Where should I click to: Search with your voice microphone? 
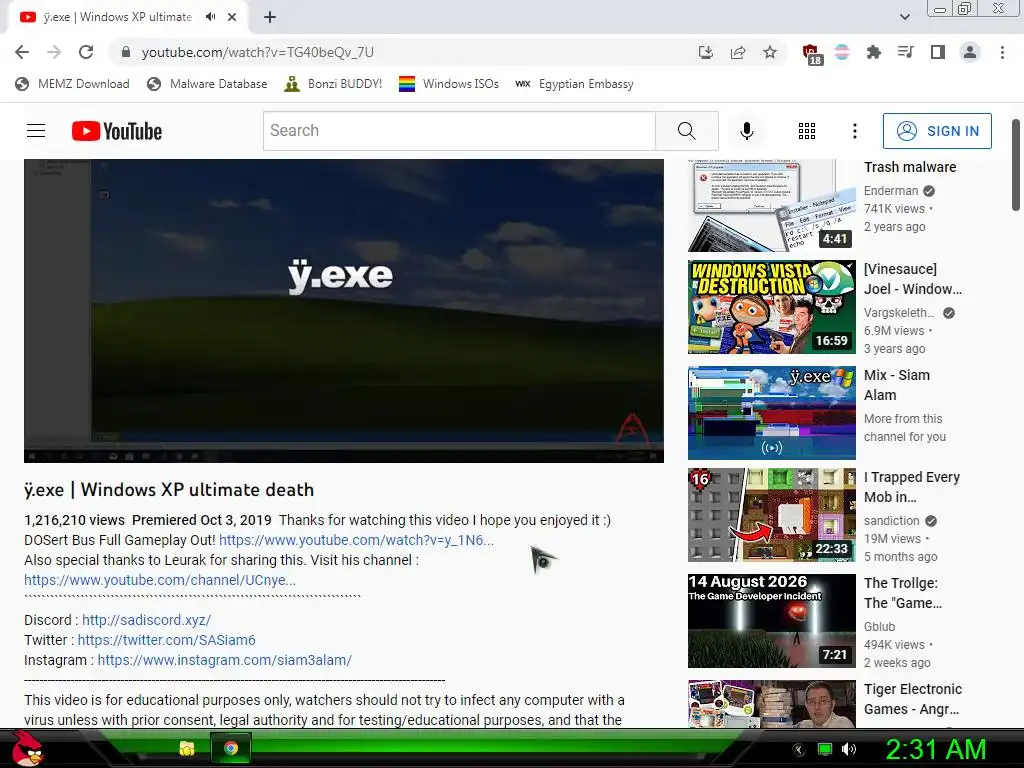pos(746,131)
